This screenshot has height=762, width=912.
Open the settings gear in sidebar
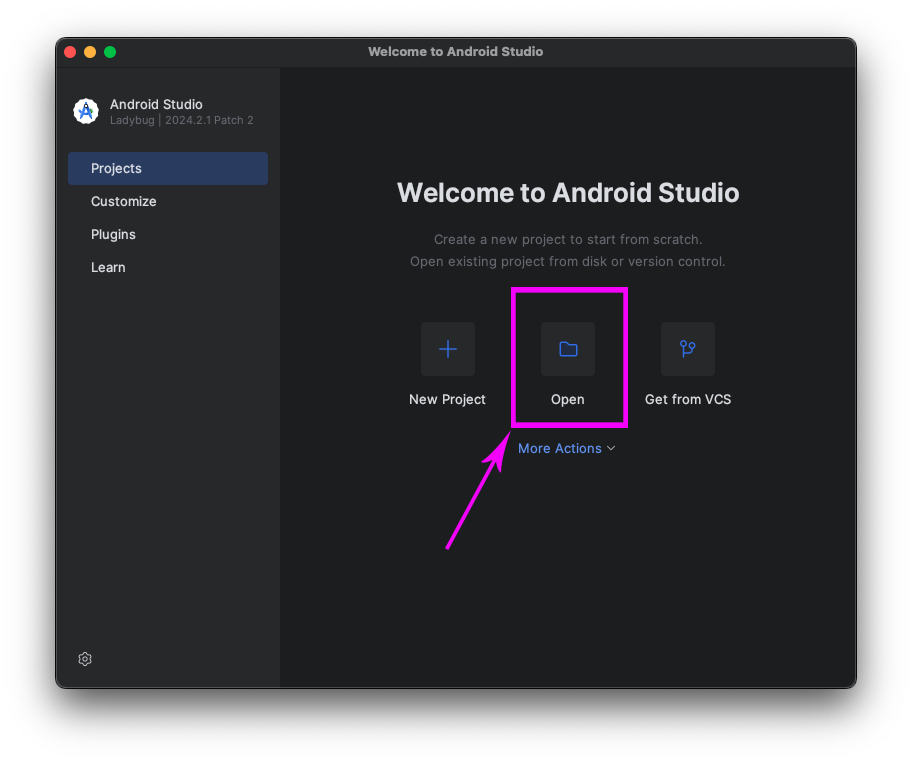pos(85,658)
